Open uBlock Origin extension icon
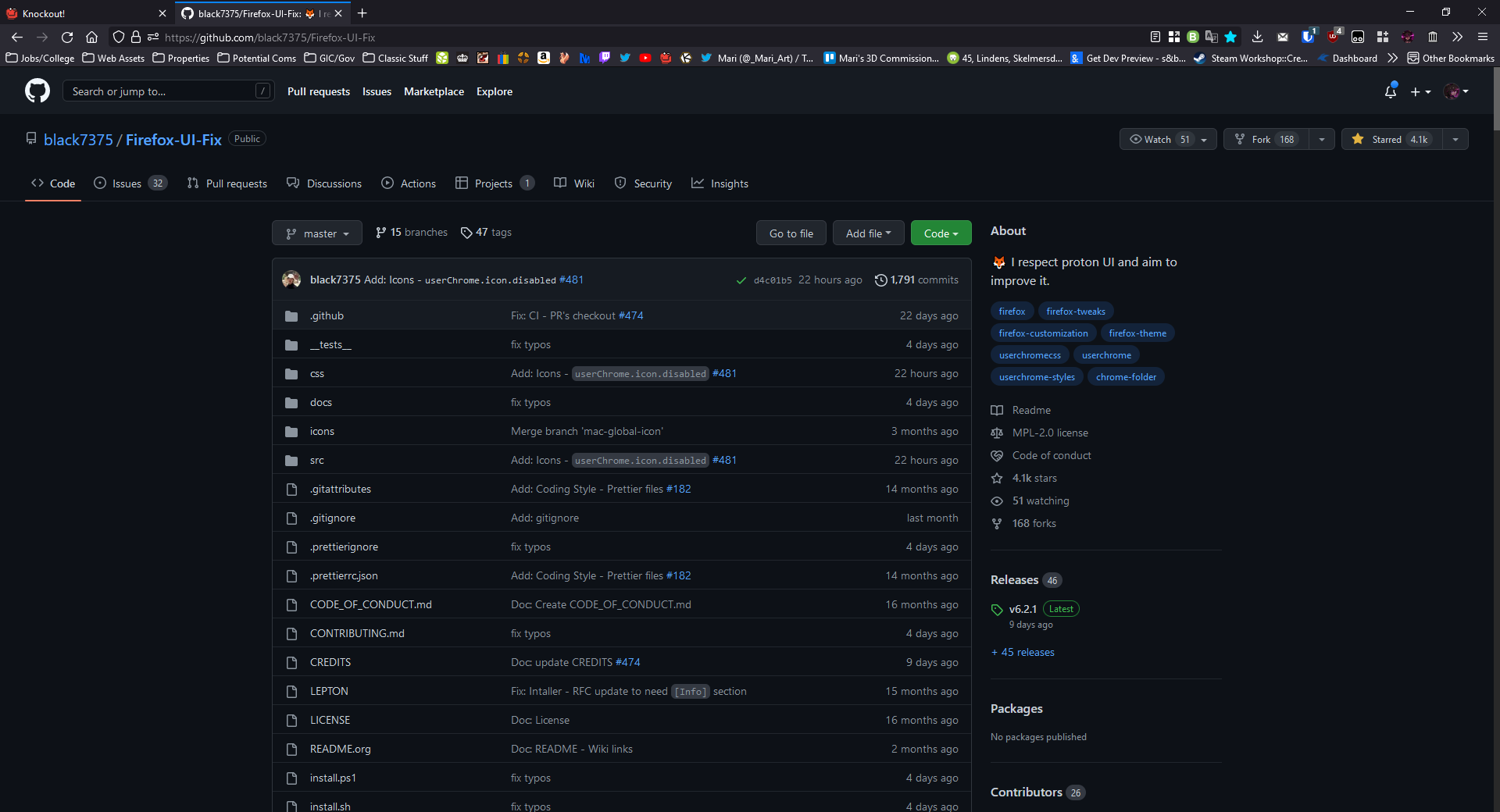 (1334, 36)
